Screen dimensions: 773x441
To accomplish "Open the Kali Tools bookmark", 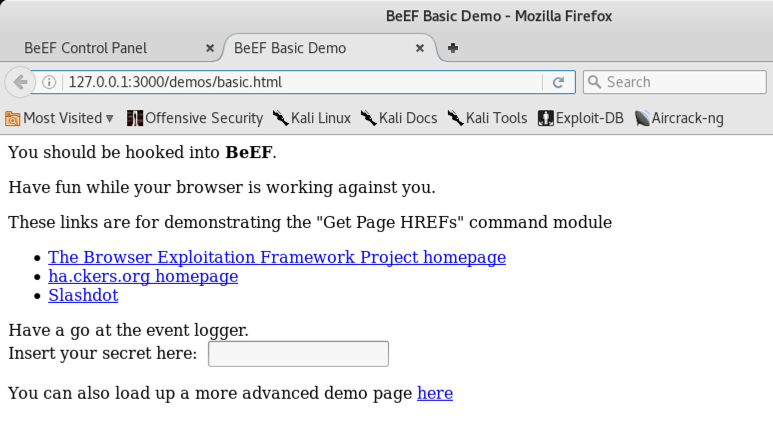I will [x=487, y=118].
